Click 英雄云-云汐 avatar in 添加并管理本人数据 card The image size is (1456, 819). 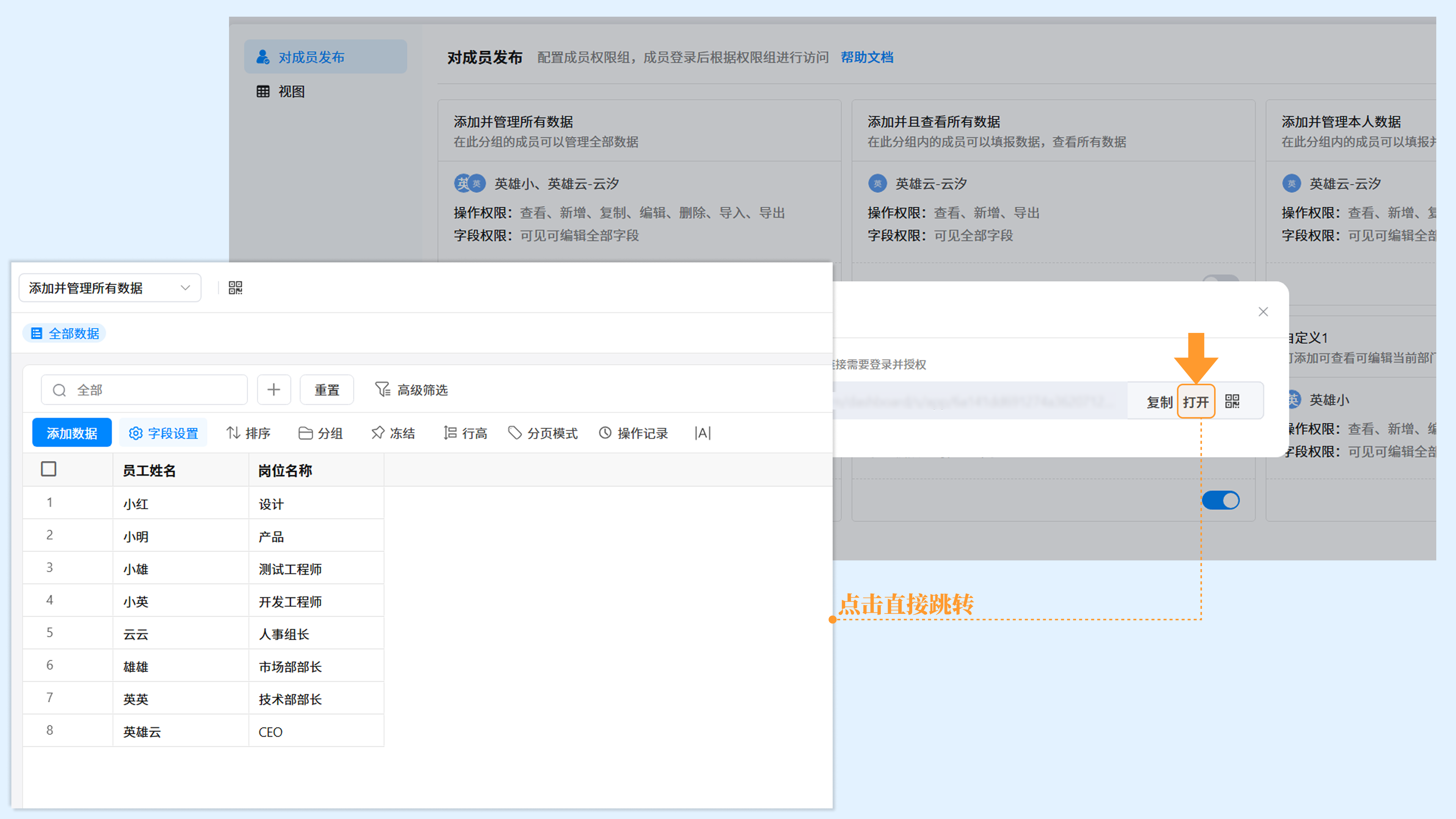coord(1291,183)
